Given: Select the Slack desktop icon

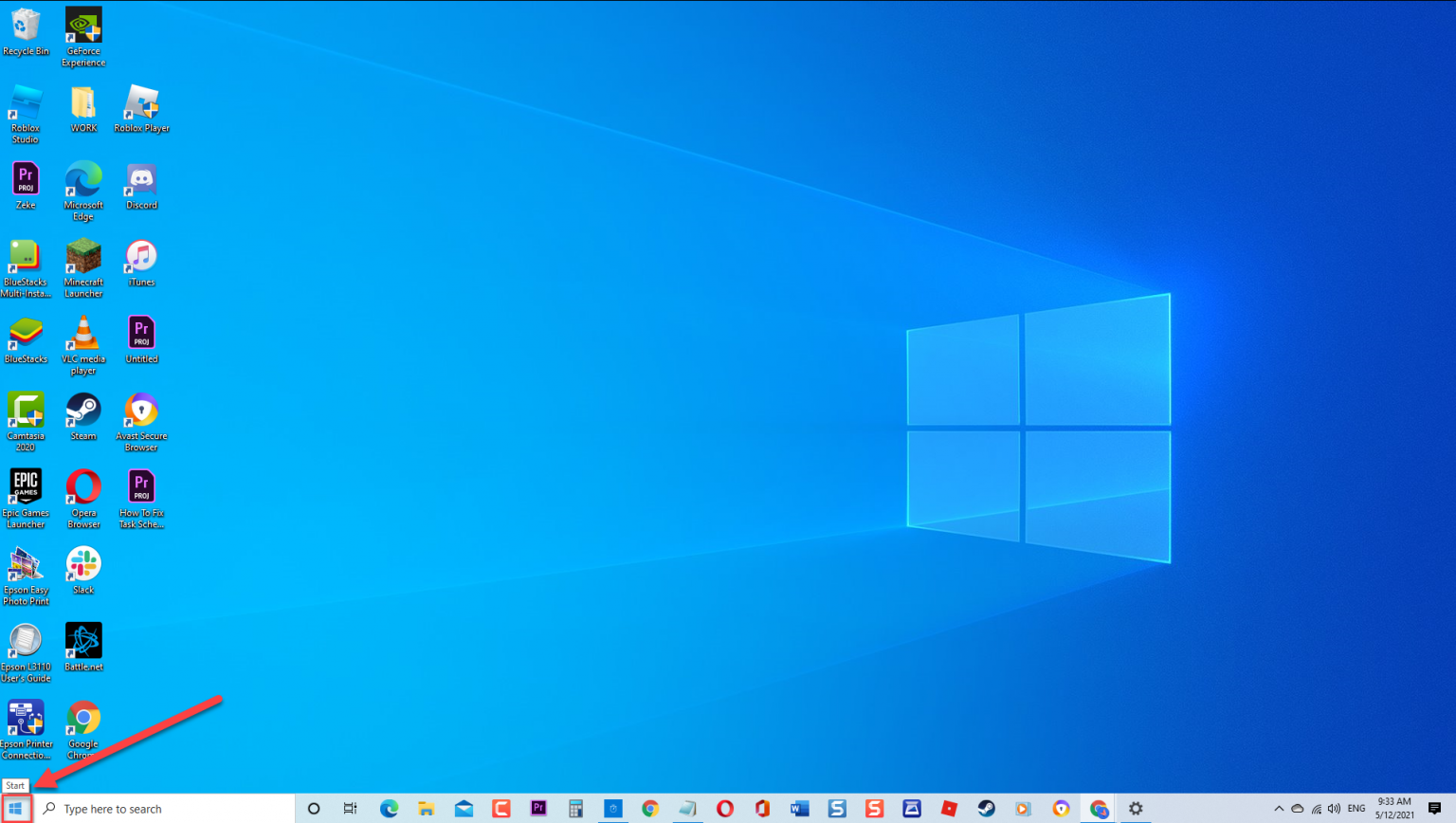Looking at the screenshot, I should [x=83, y=570].
